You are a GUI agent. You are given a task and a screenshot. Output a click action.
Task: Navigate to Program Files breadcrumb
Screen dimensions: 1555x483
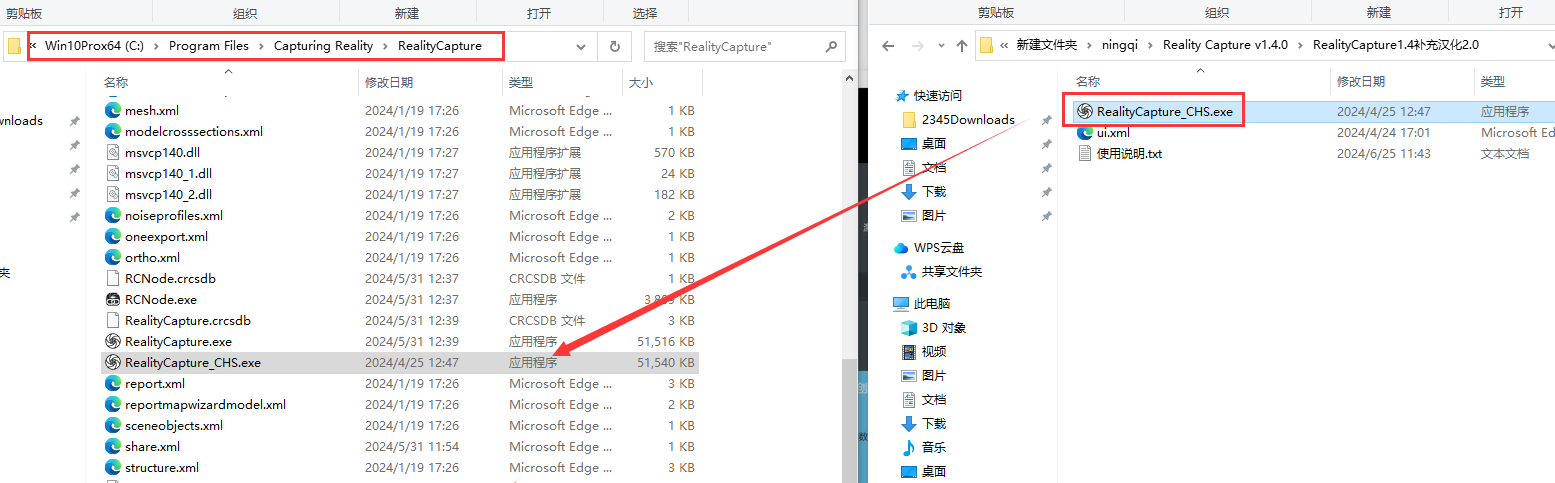(x=208, y=46)
